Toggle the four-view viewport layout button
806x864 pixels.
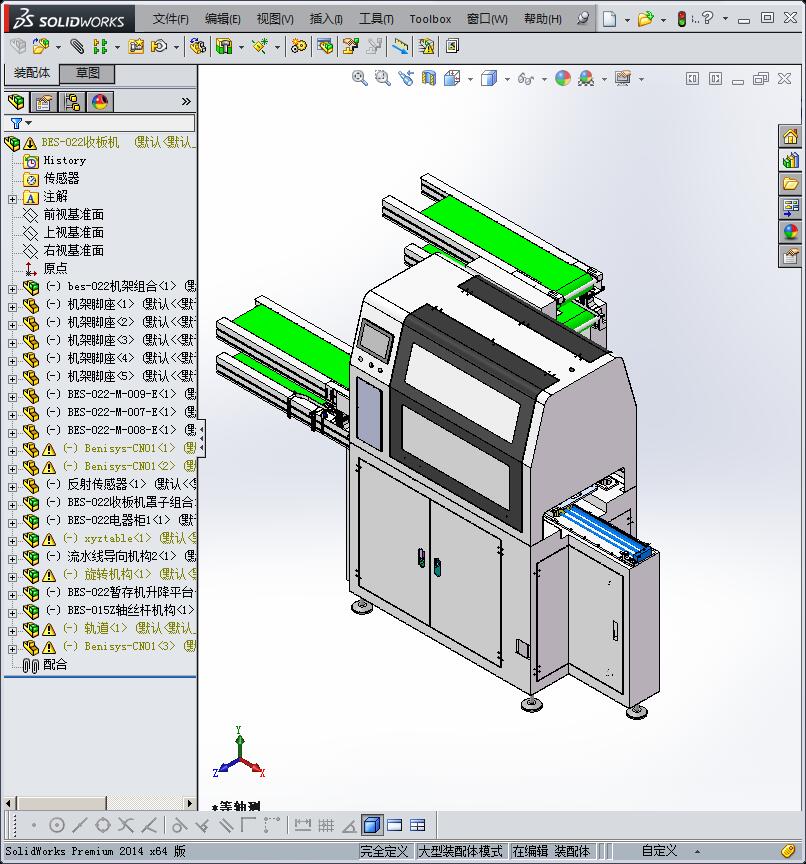(x=418, y=825)
